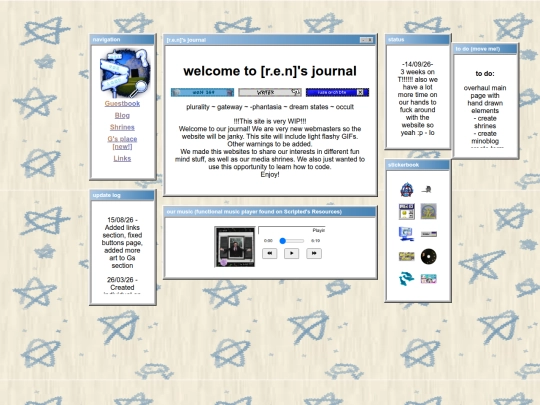Open the Guestbook link
Screen dimensions: 540x405
click(122, 103)
